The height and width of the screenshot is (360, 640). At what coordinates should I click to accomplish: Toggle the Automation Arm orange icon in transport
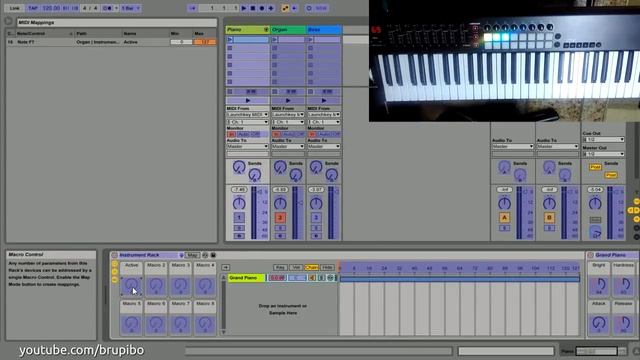click(x=285, y=8)
